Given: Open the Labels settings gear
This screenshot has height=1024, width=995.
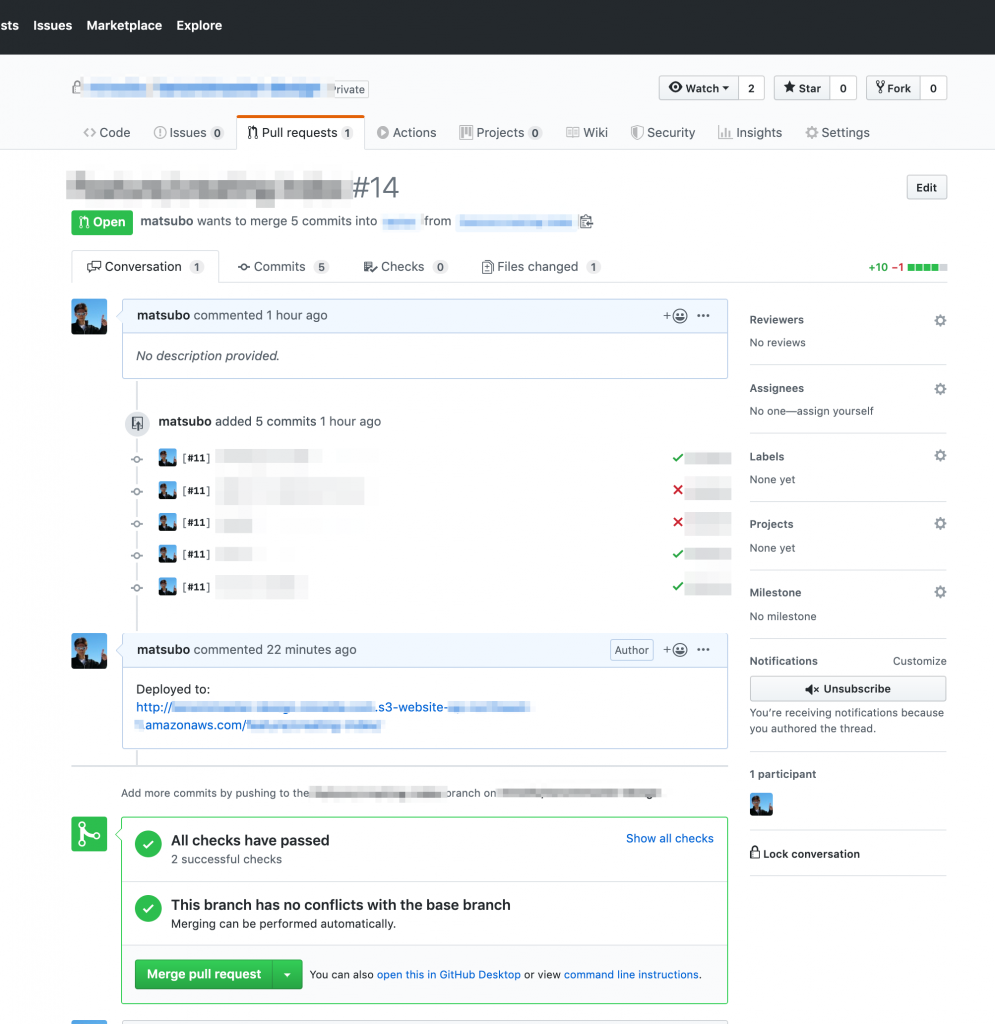Looking at the screenshot, I should [939, 456].
